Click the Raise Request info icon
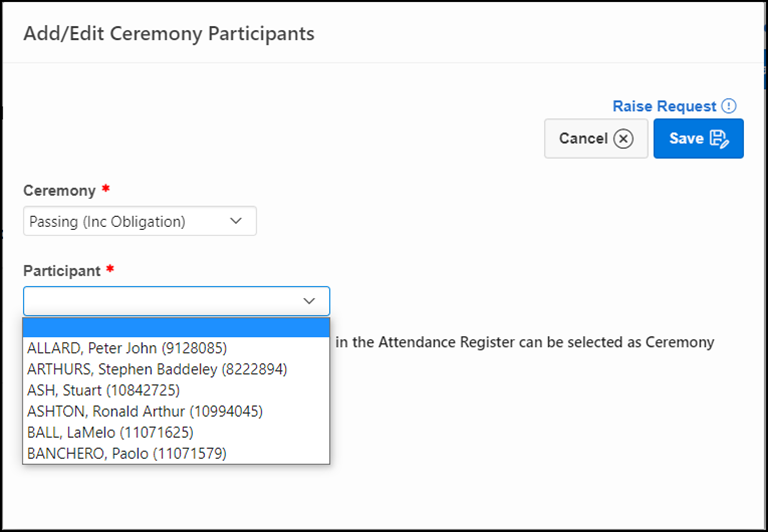 [x=729, y=106]
